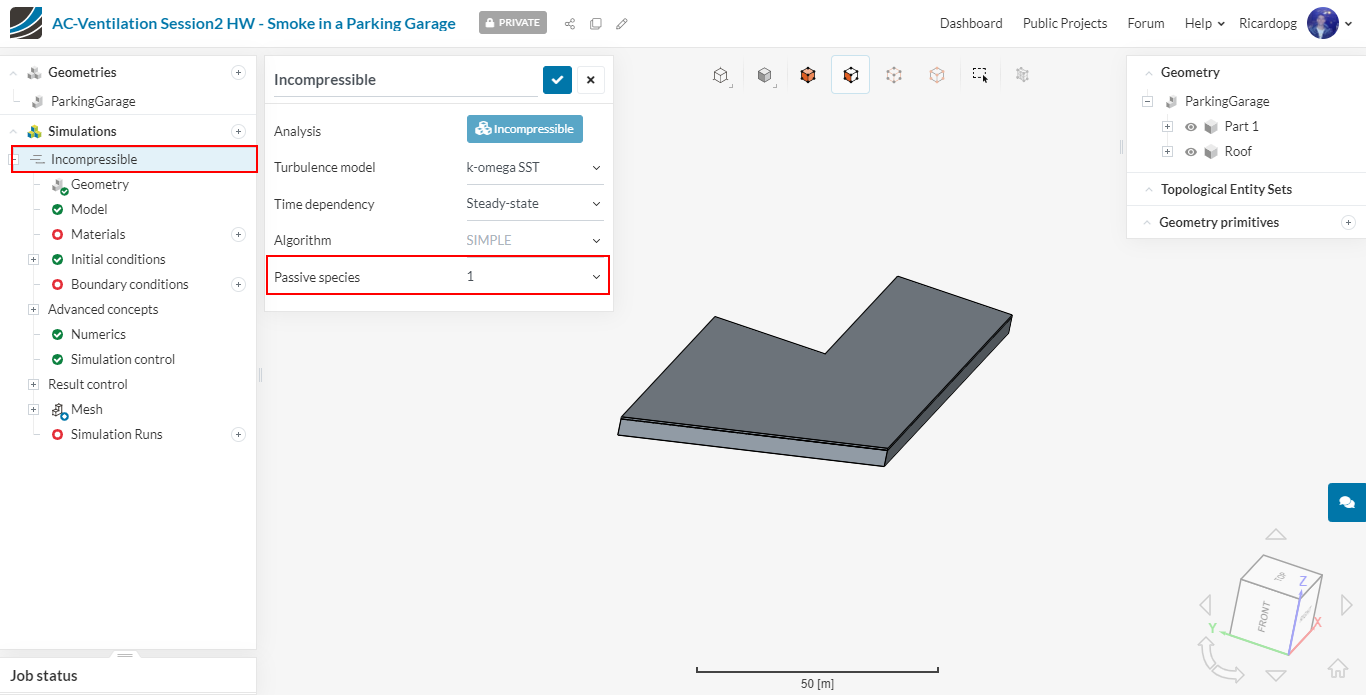Open the Forum link
This screenshot has width=1366, height=695.
1146,23
